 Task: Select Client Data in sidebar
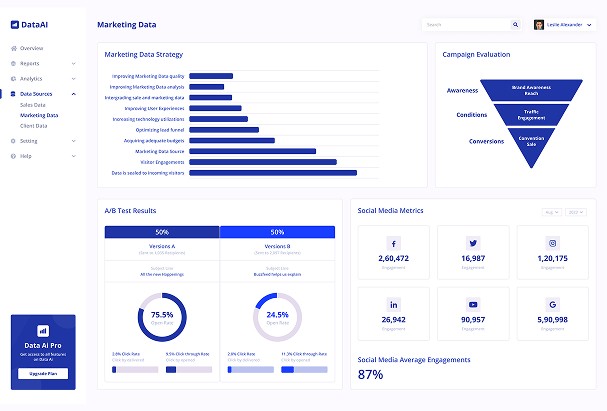point(34,126)
